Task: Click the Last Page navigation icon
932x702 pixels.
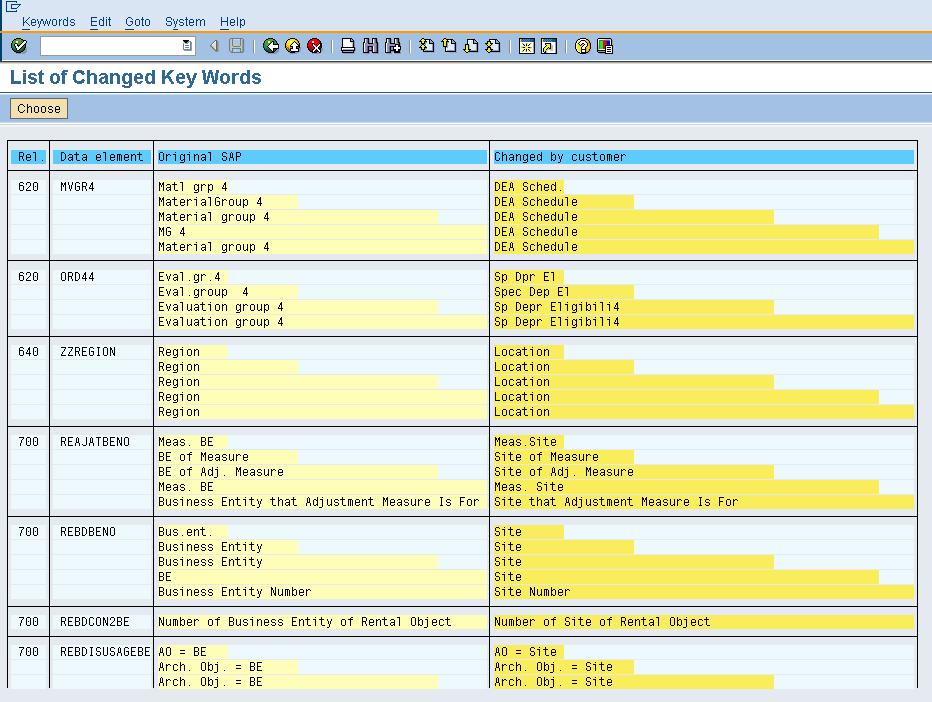Action: pos(492,45)
